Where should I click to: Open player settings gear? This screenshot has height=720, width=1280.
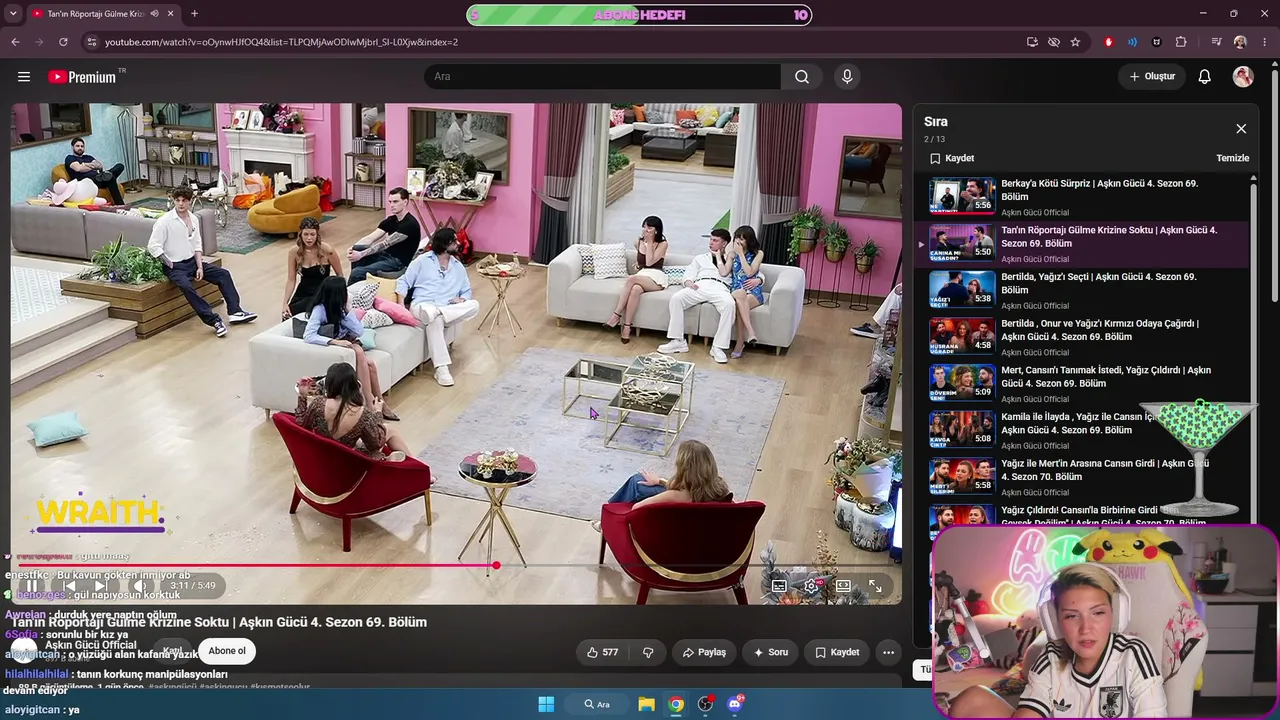point(811,586)
